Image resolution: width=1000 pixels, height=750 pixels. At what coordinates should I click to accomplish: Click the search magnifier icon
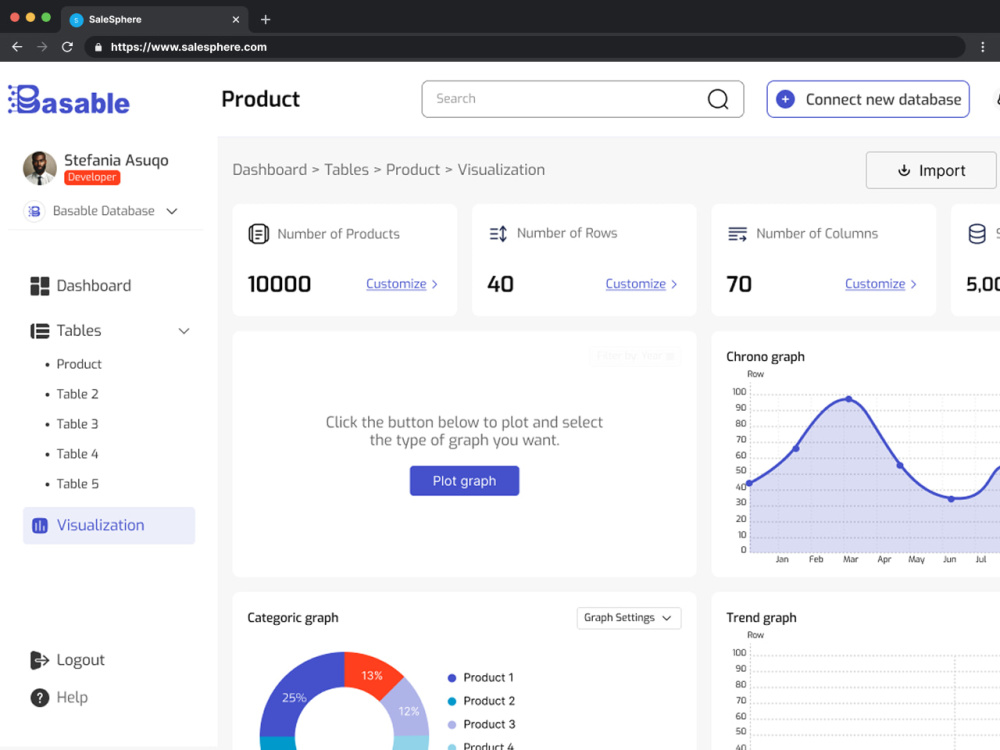tap(717, 99)
